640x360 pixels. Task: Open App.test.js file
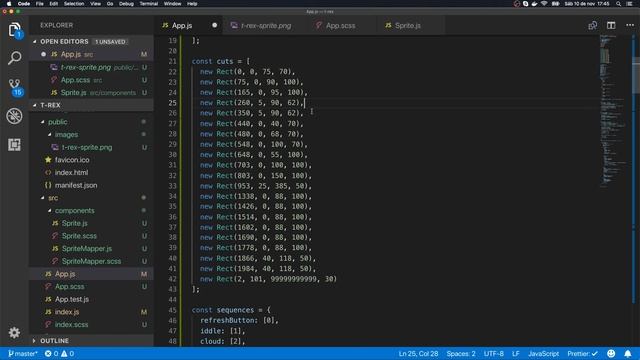point(91,299)
